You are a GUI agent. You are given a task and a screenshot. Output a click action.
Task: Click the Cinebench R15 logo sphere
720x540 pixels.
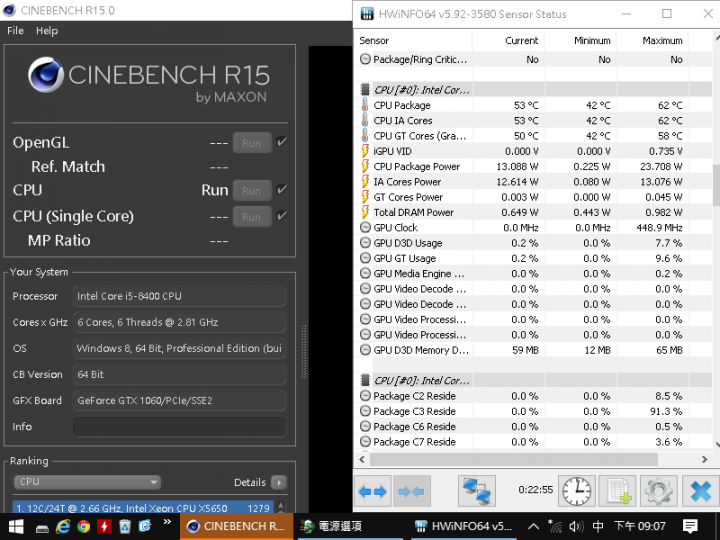click(x=45, y=75)
